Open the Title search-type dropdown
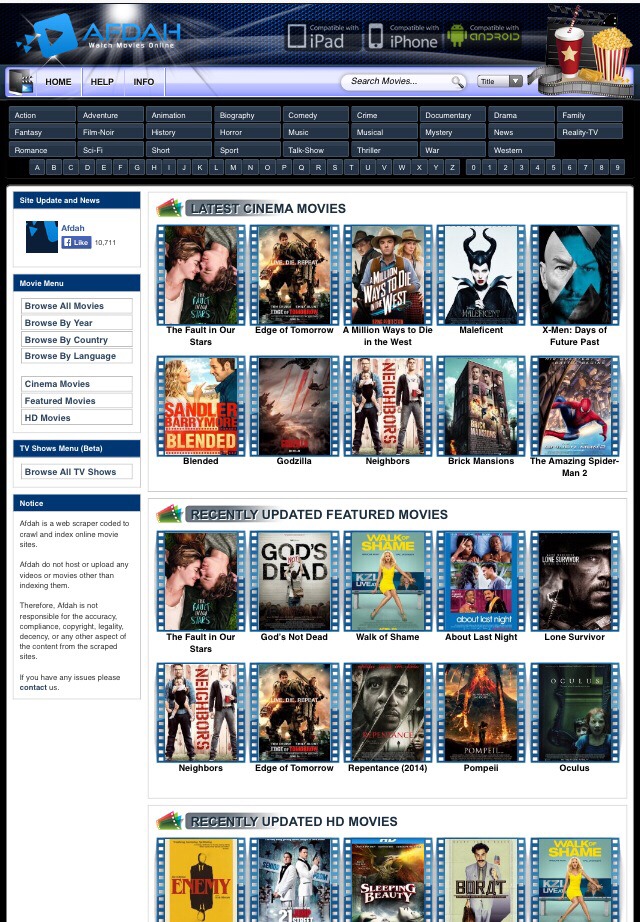This screenshot has height=922, width=640. pos(499,81)
